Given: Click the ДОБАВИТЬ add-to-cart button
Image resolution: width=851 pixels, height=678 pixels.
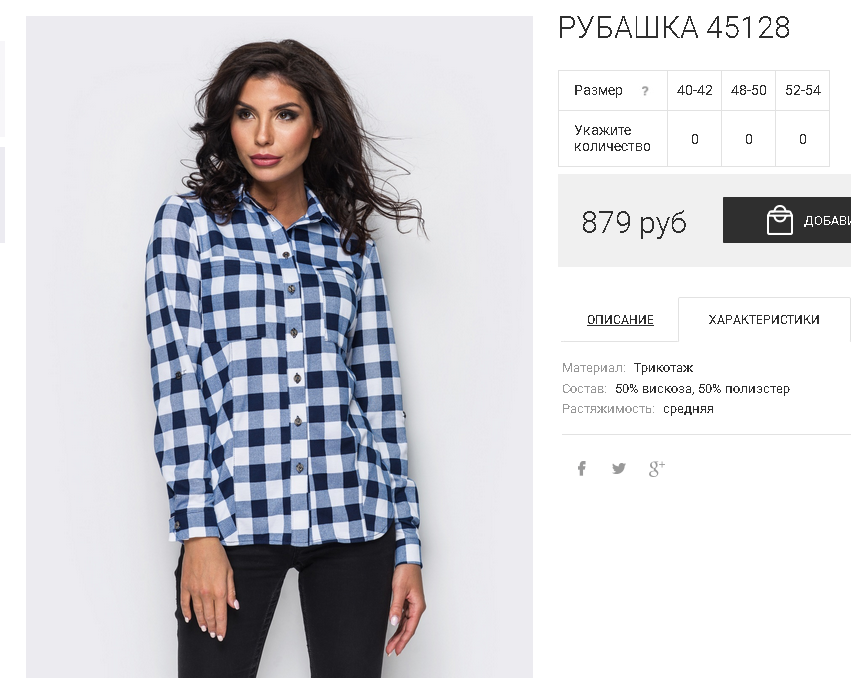Looking at the screenshot, I should (x=787, y=220).
